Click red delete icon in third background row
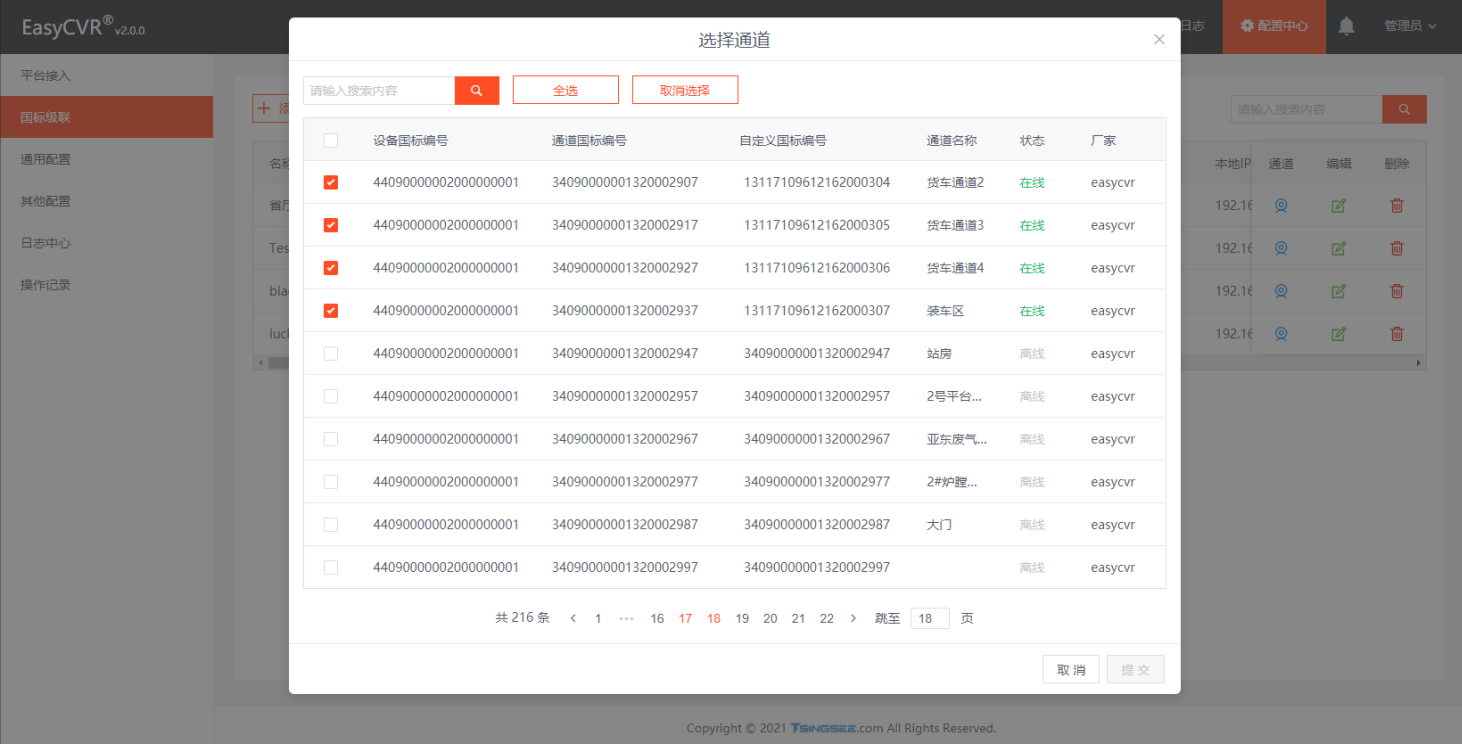The width and height of the screenshot is (1462, 744). click(1397, 291)
